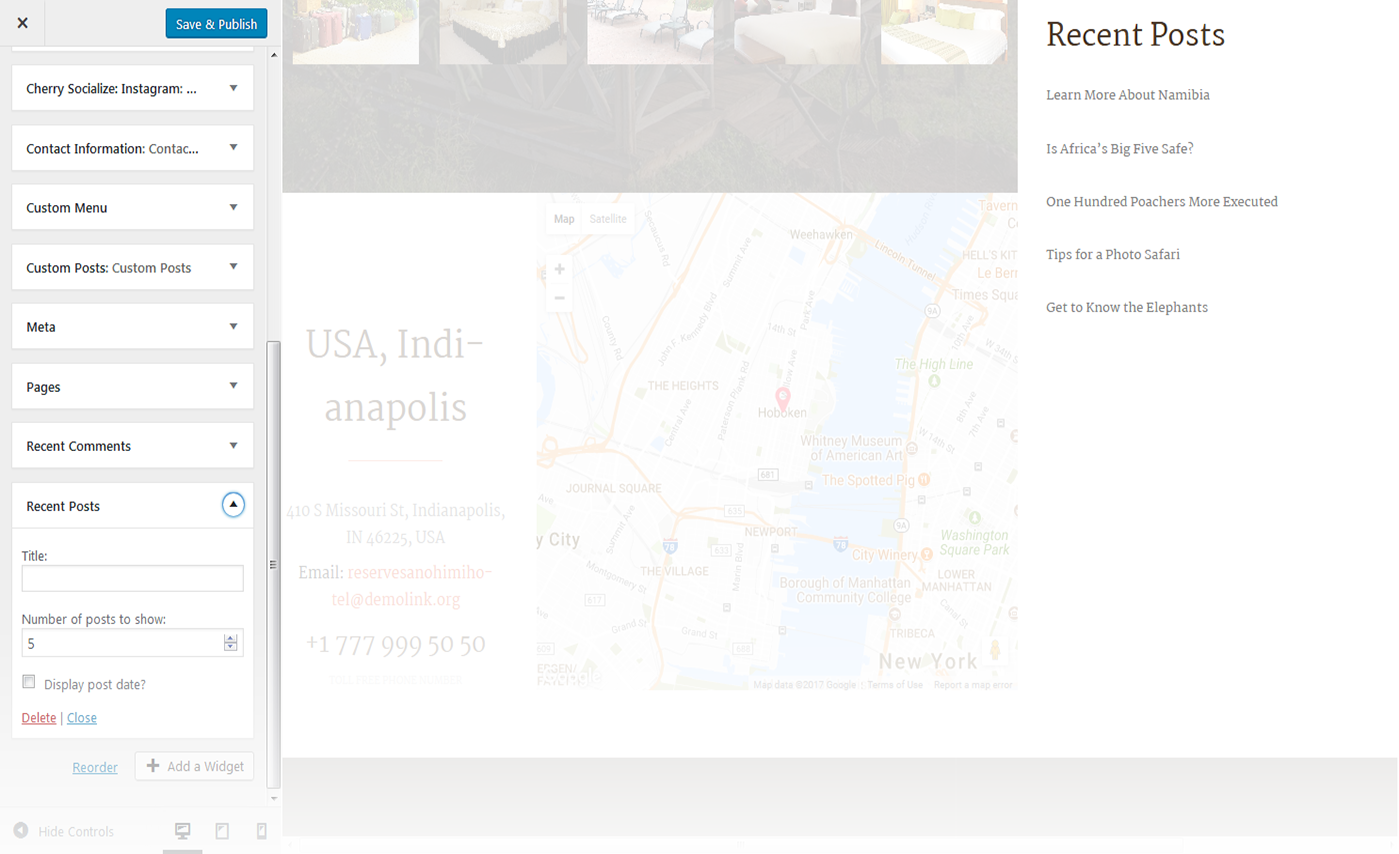Open the Learn More About Namibia post
The image size is (1399, 854).
click(x=1127, y=95)
